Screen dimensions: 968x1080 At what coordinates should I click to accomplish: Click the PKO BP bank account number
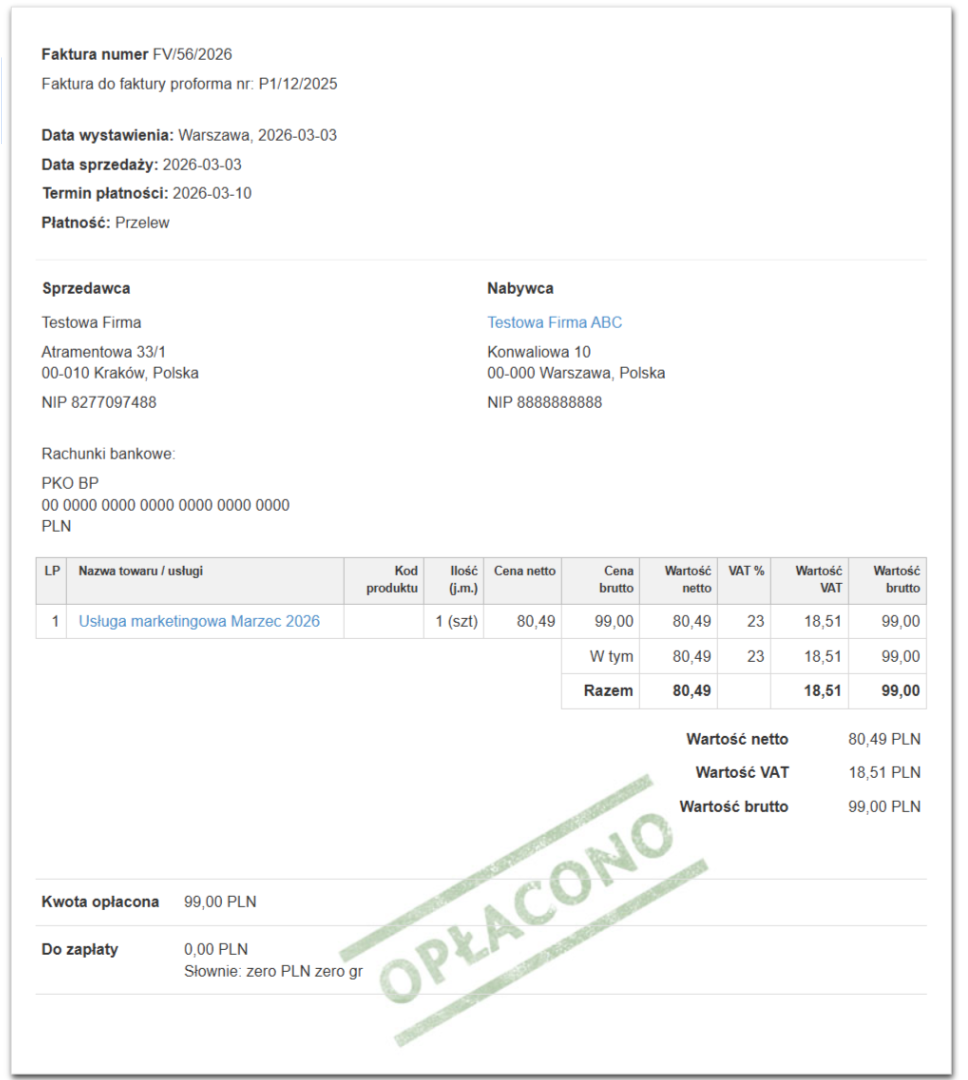pyautogui.click(x=165, y=506)
